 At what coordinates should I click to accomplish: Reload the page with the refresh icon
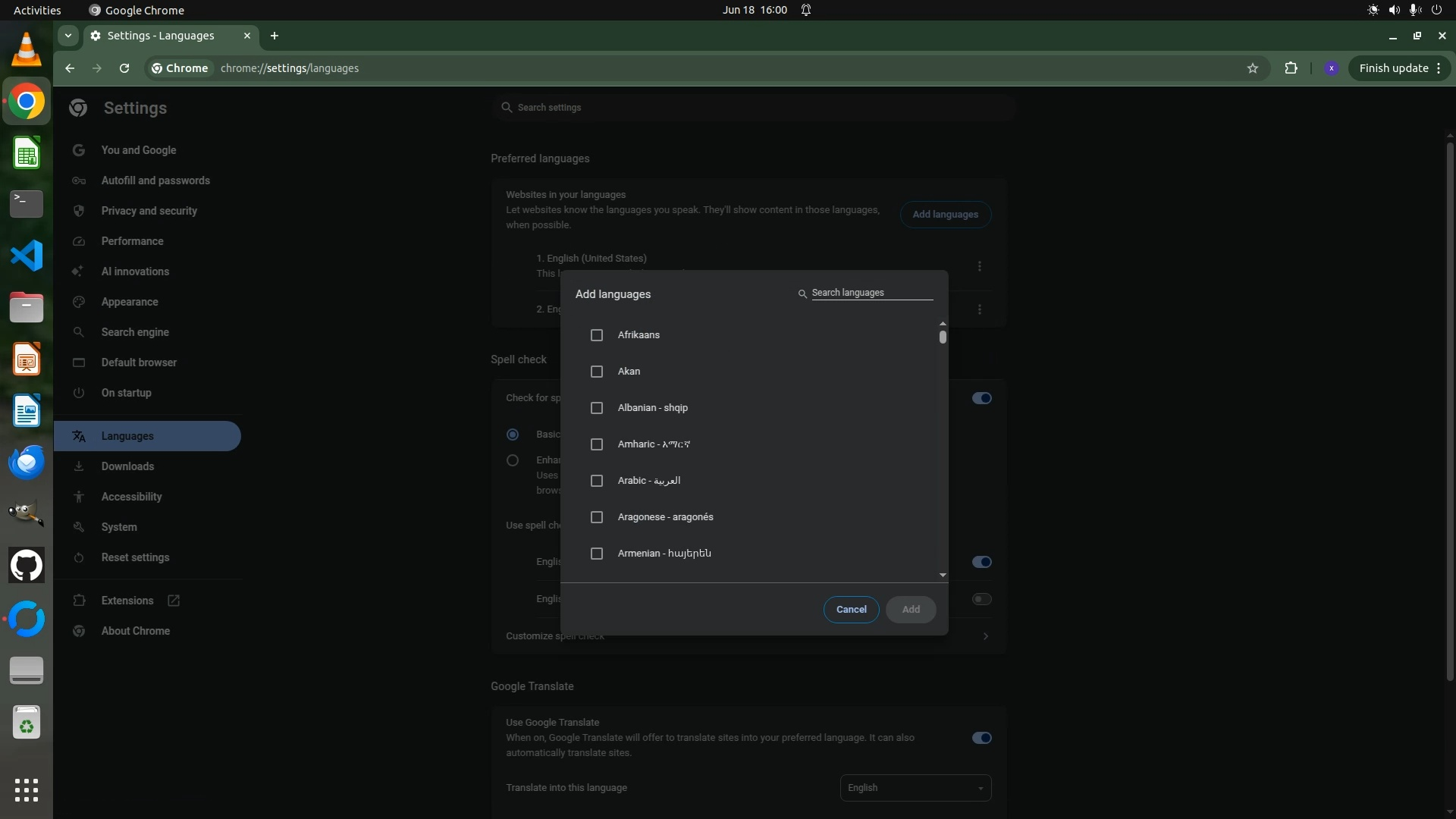tap(124, 68)
